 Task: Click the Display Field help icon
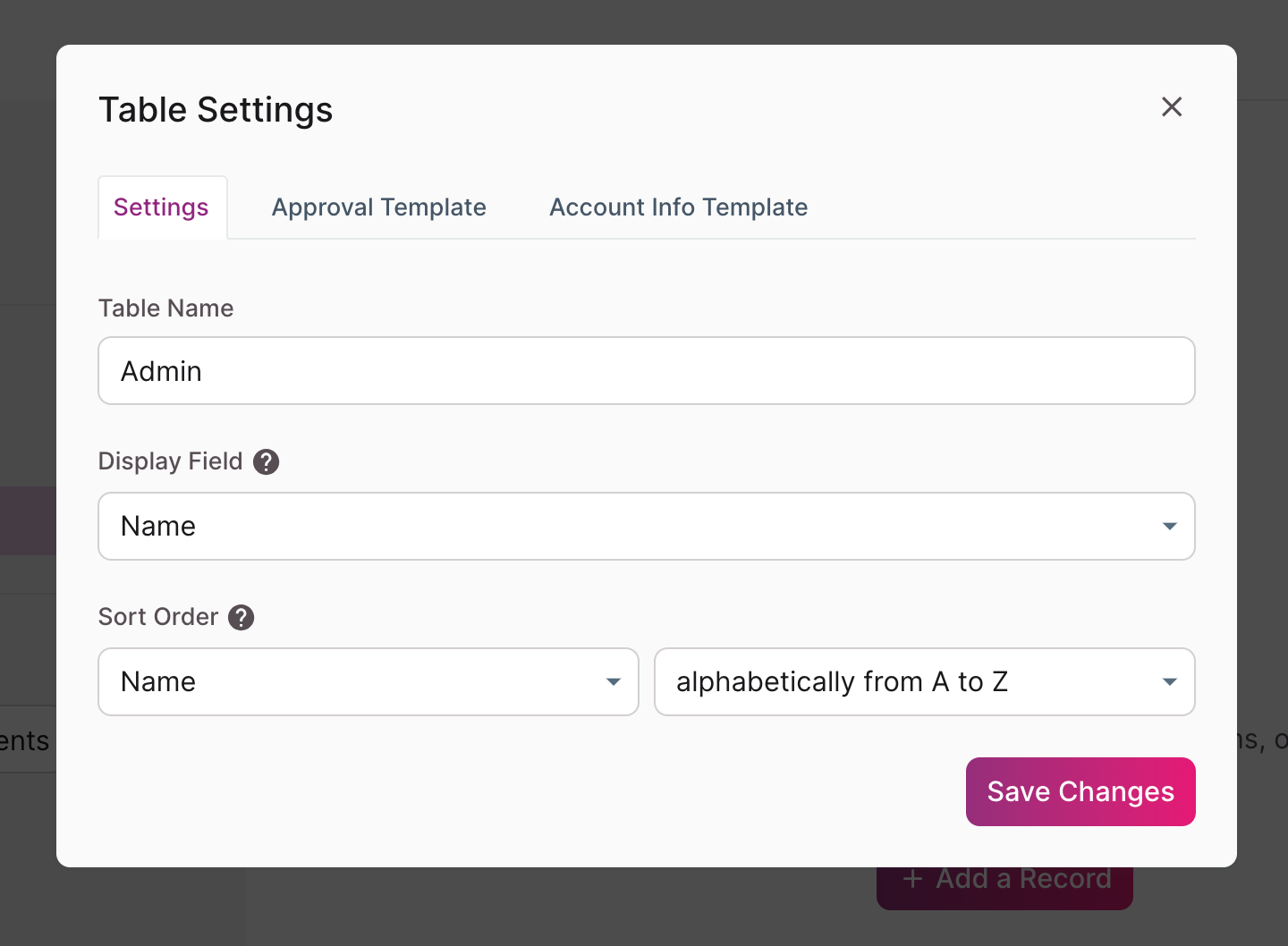267,461
